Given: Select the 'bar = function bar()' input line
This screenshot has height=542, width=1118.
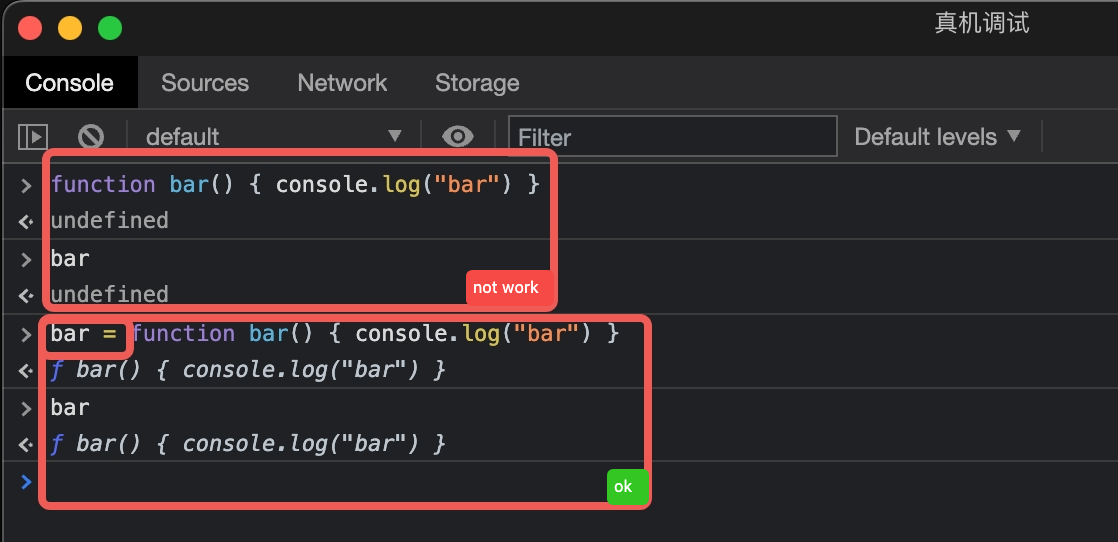Looking at the screenshot, I should coord(335,333).
